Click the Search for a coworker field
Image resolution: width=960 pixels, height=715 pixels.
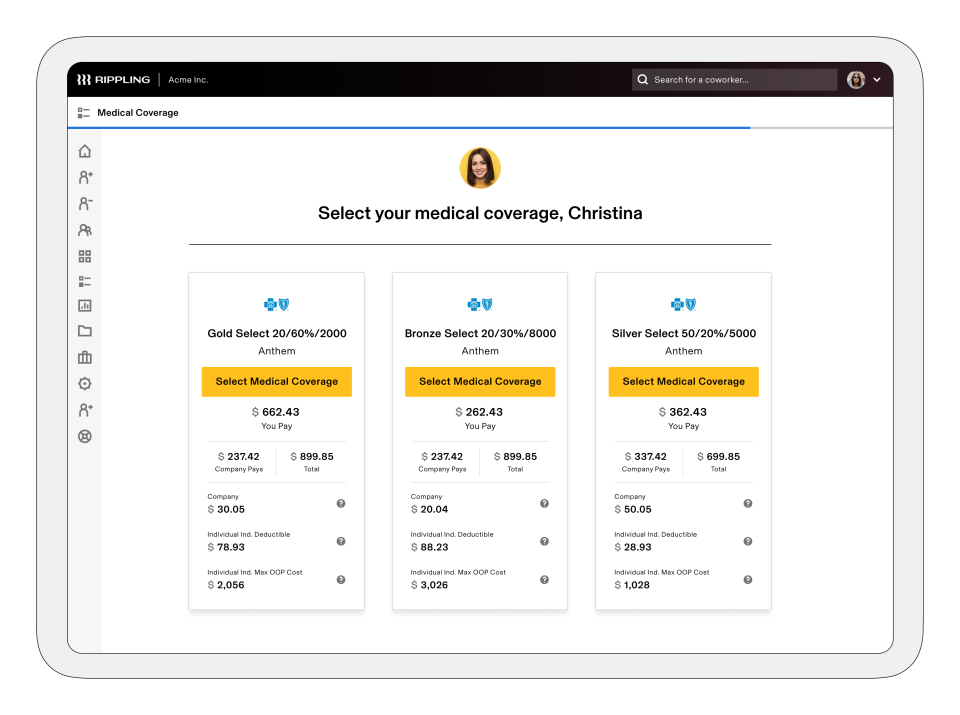click(733, 79)
